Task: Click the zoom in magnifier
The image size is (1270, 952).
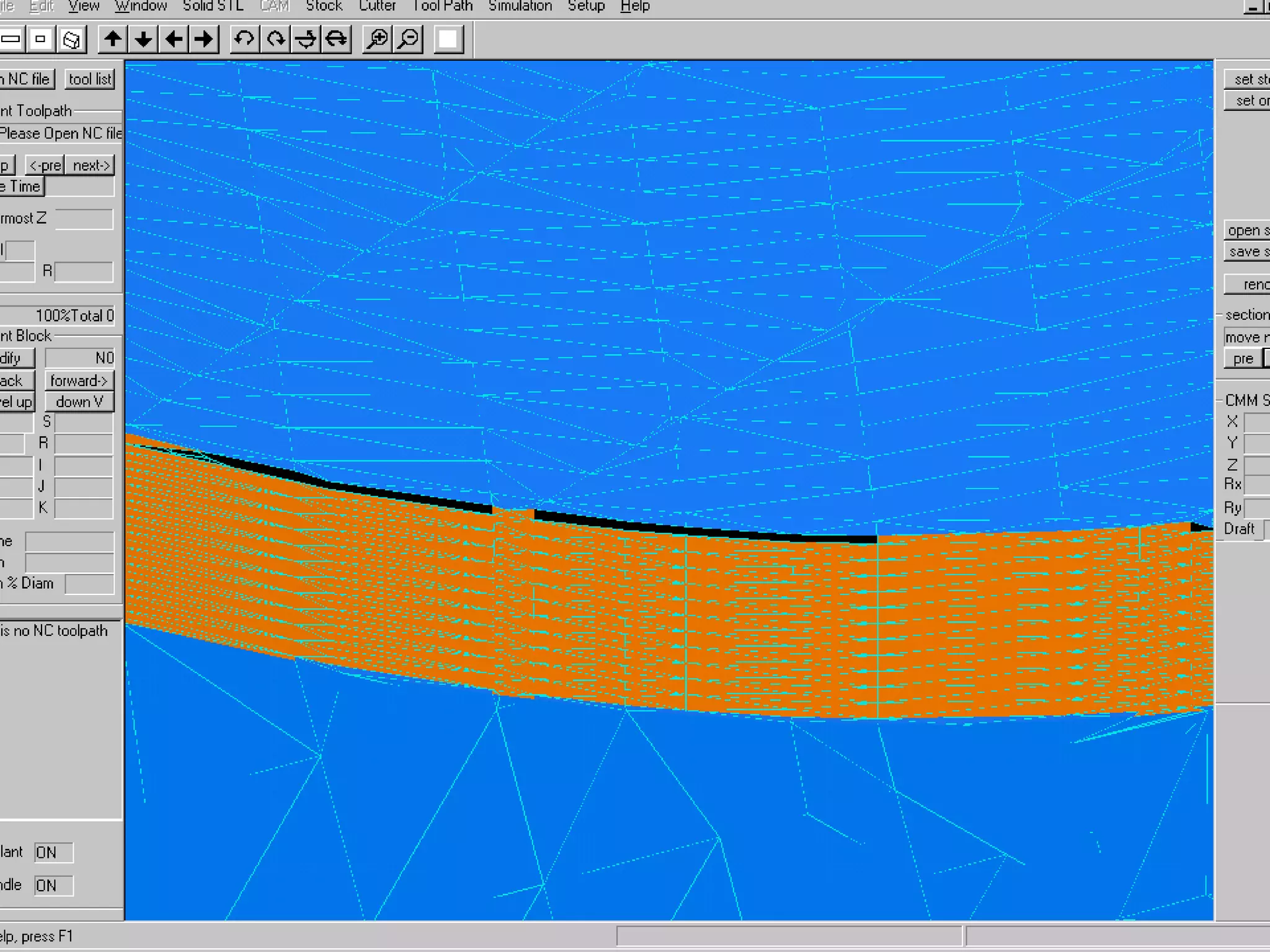Action: (377, 40)
